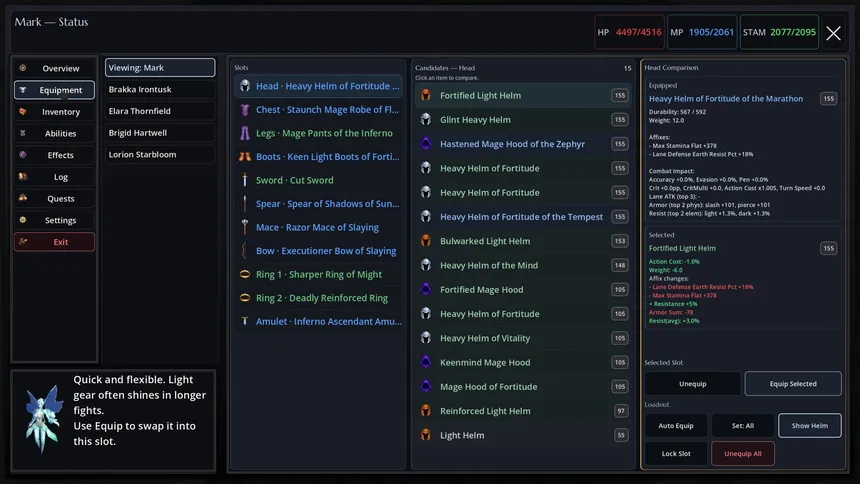The image size is (860, 484).
Task: Click the Hastened Mage Hood icon
Action: coord(426,144)
